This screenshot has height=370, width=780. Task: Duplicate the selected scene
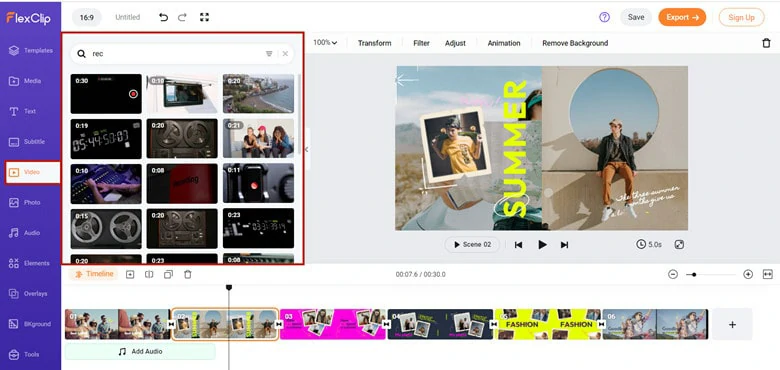[168, 274]
